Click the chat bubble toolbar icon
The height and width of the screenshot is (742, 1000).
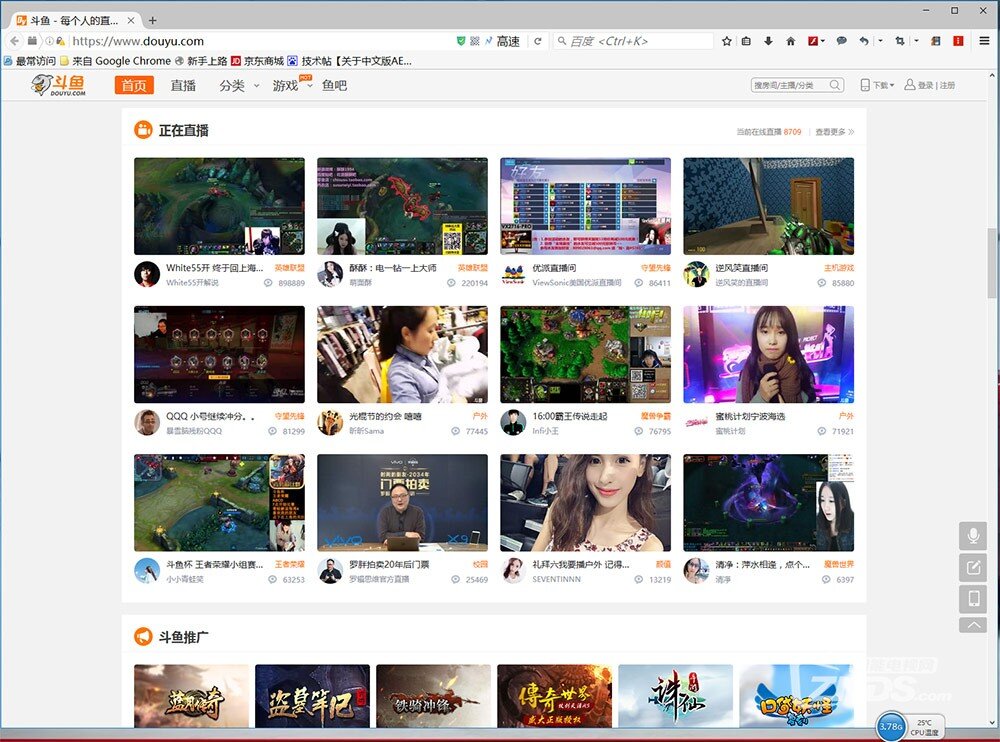842,41
